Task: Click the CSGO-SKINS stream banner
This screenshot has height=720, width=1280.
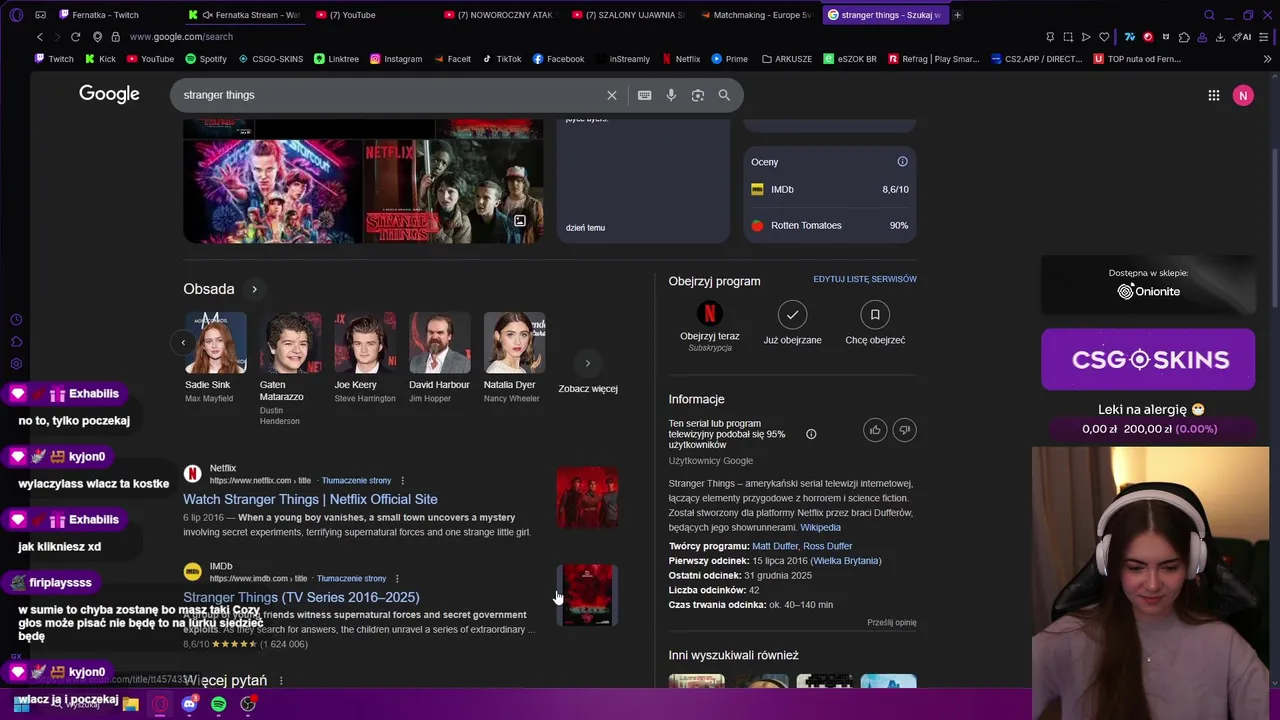Action: [x=1148, y=359]
